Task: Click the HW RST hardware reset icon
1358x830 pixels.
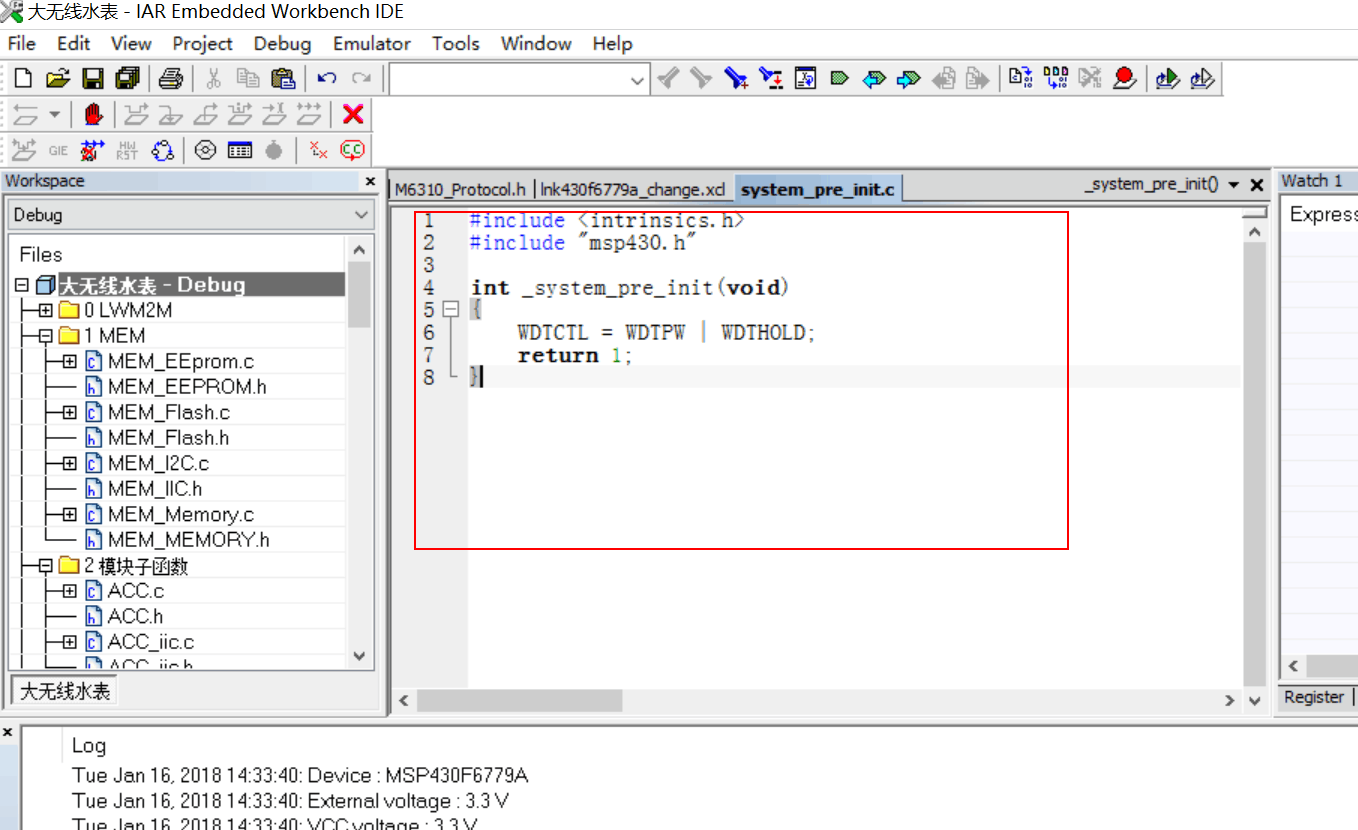Action: click(x=127, y=150)
